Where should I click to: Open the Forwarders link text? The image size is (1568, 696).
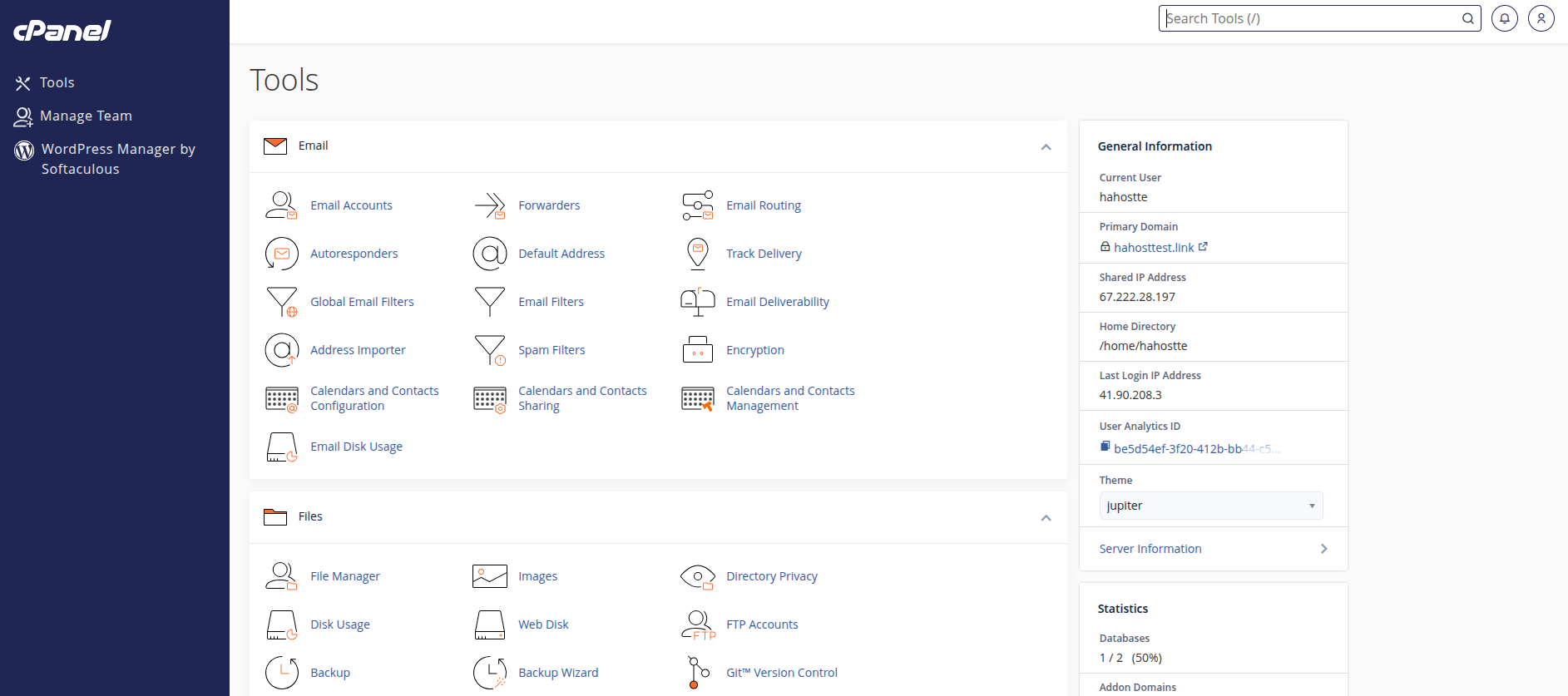pos(549,205)
